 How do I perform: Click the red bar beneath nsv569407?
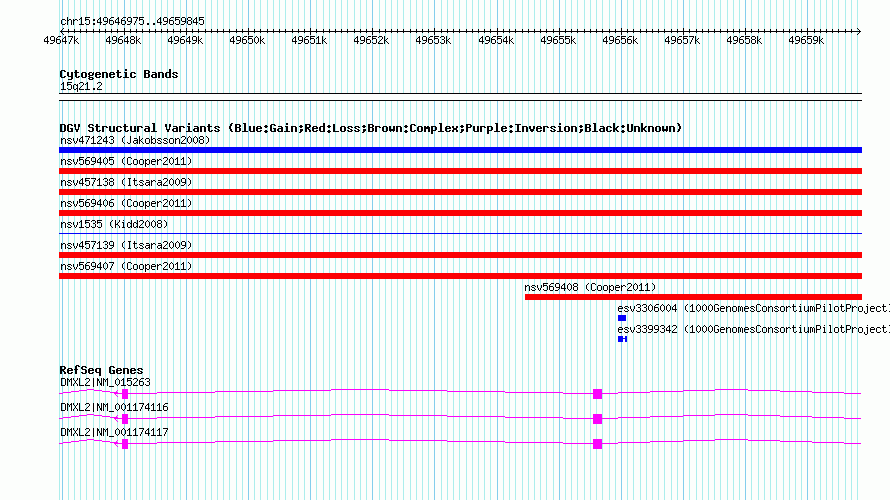(460, 276)
